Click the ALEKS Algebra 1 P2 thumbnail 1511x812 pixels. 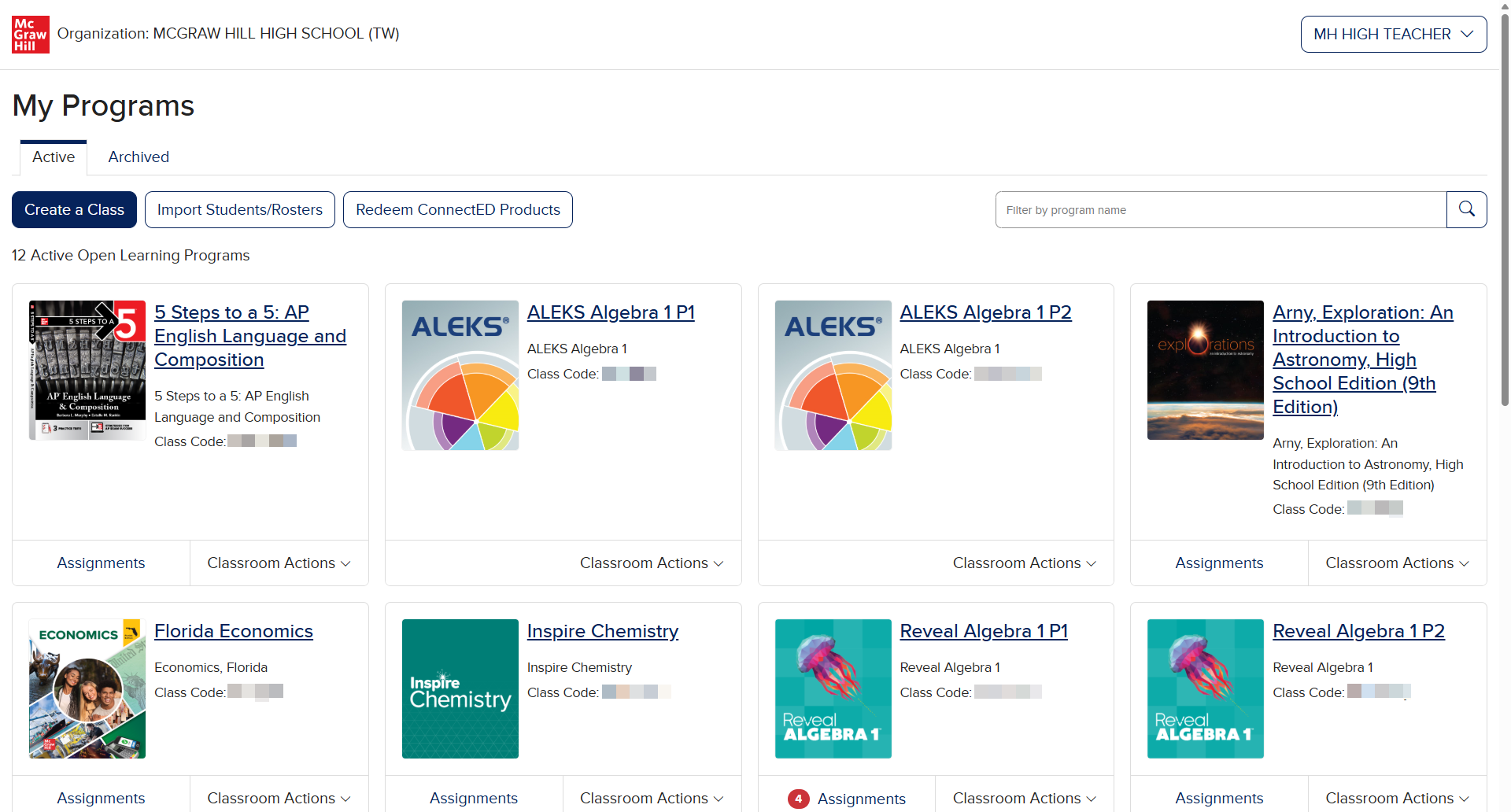click(833, 375)
